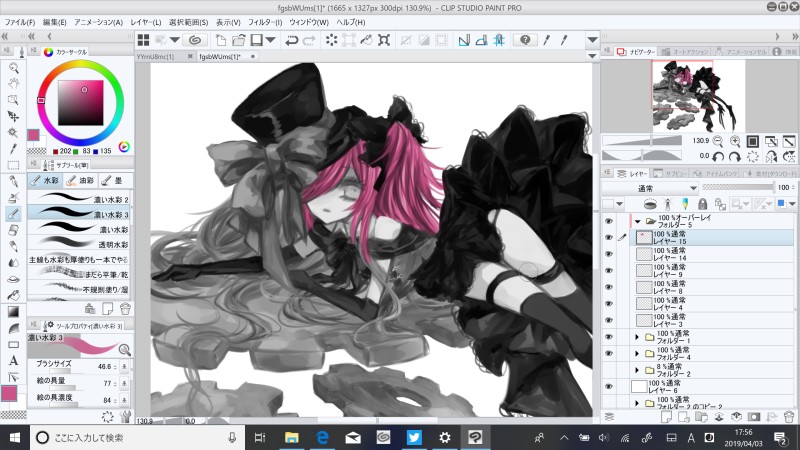Open the 編集(E) menu
The image size is (800, 450).
coord(55,22)
